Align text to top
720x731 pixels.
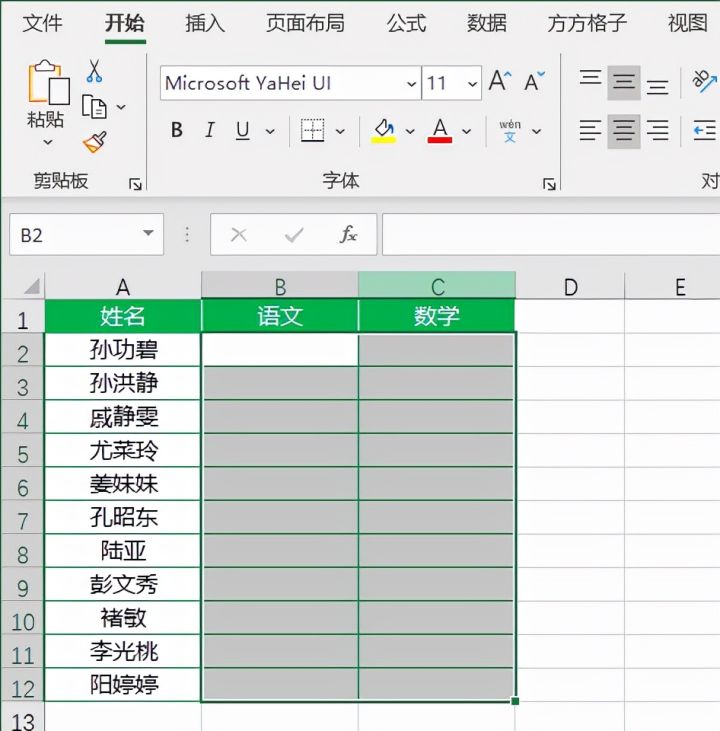pos(590,77)
